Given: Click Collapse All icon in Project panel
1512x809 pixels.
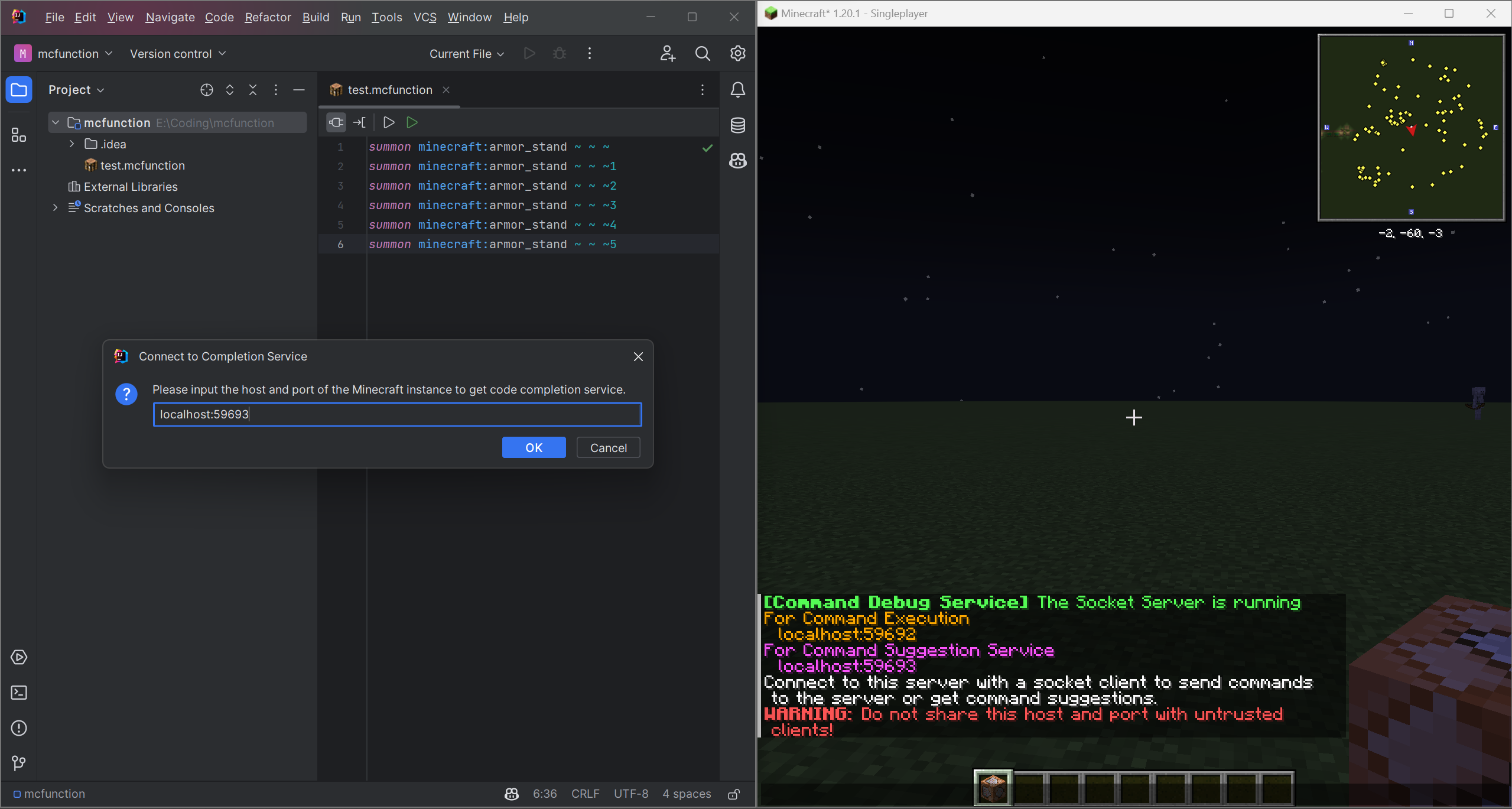Looking at the screenshot, I should pyautogui.click(x=253, y=90).
